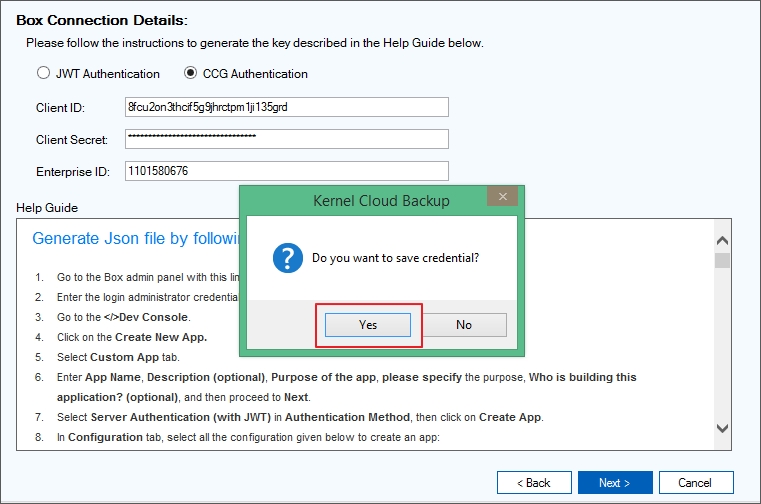
Task: Click the Client Secret password field
Action: click(286, 139)
